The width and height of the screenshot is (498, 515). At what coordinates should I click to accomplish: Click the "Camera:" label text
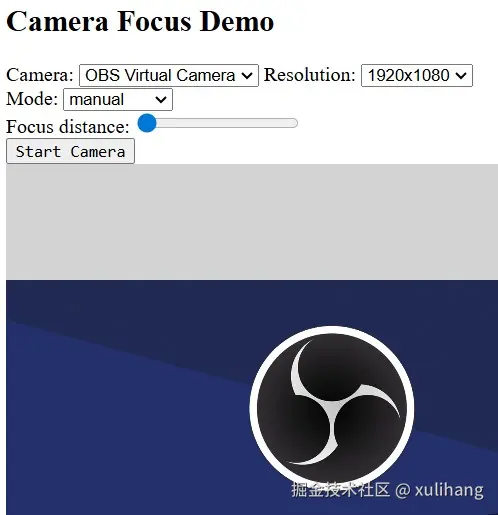(40, 75)
